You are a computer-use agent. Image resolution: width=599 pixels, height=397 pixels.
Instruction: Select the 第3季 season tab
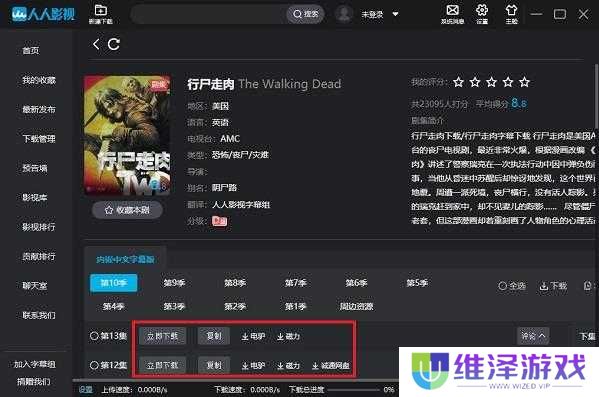(174, 306)
